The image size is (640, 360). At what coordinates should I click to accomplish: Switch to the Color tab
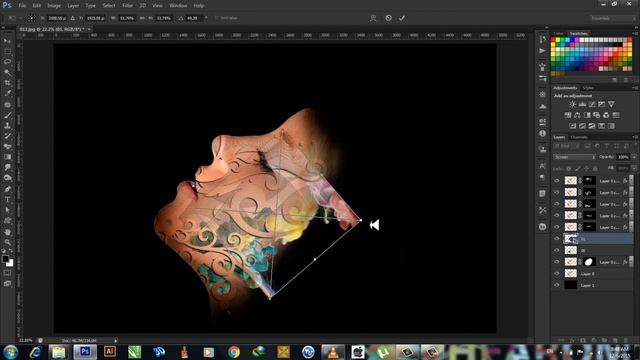558,33
